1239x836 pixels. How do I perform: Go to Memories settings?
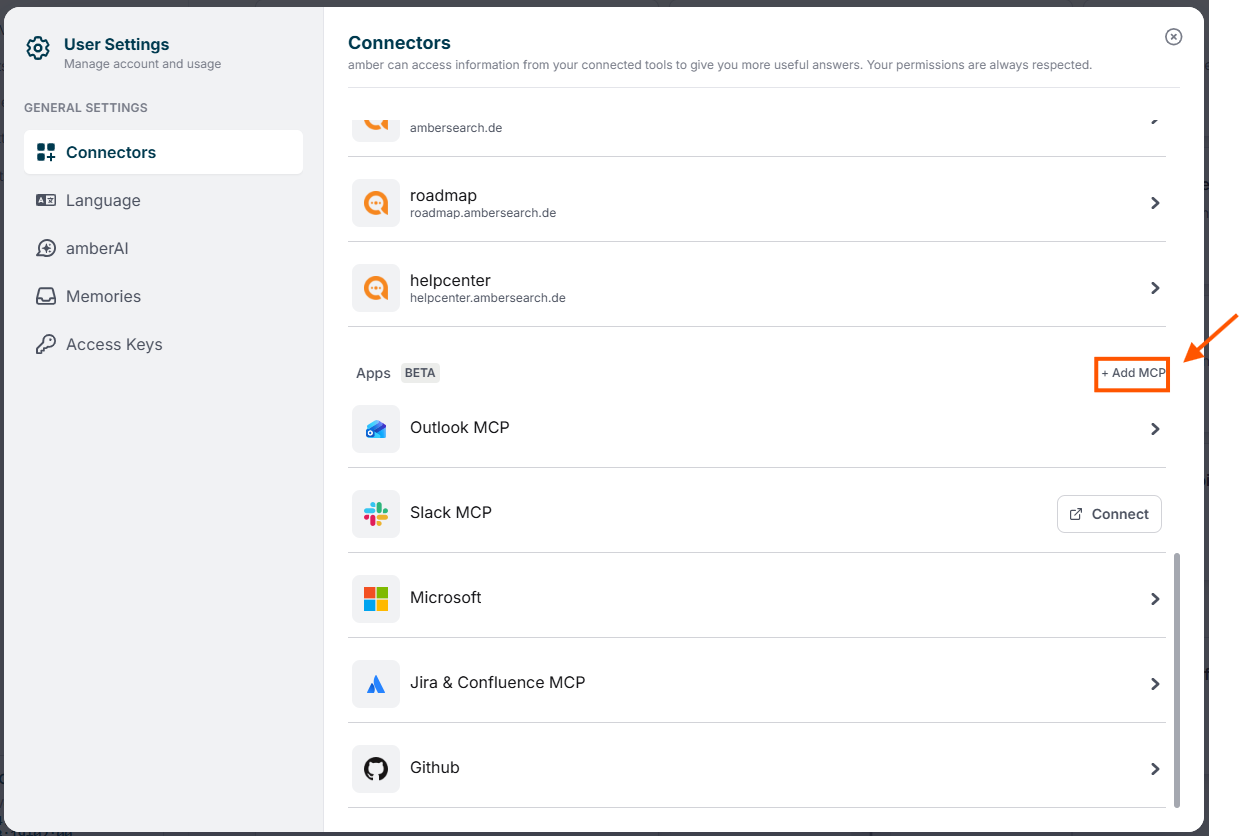163,296
